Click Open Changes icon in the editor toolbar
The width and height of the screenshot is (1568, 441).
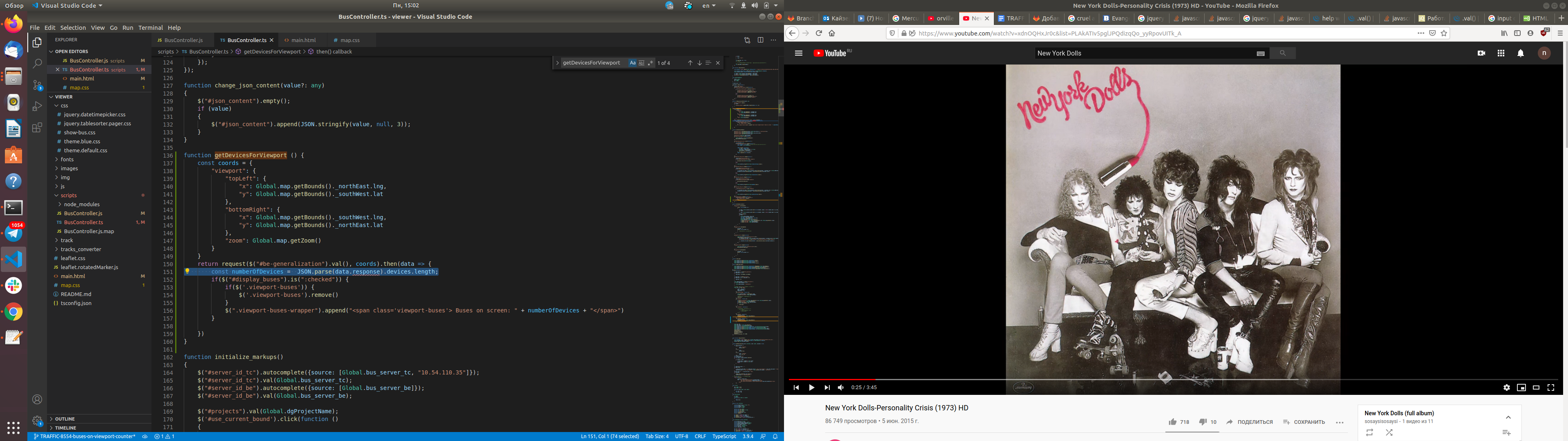747,40
